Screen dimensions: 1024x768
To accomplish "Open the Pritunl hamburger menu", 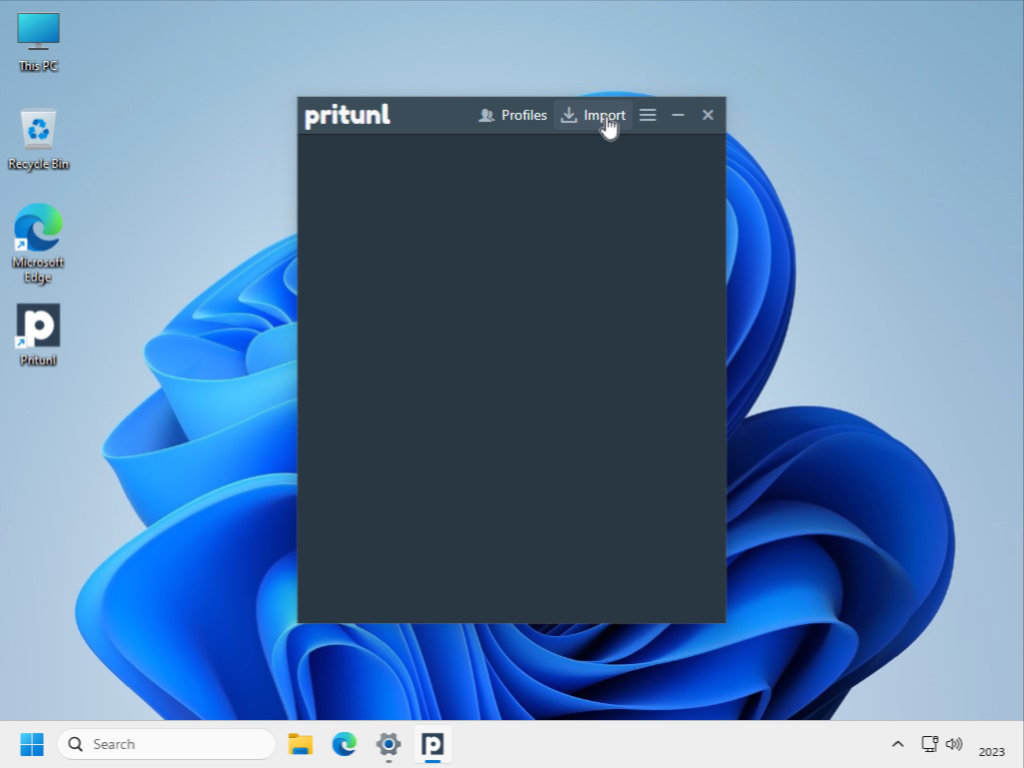I will coord(647,115).
